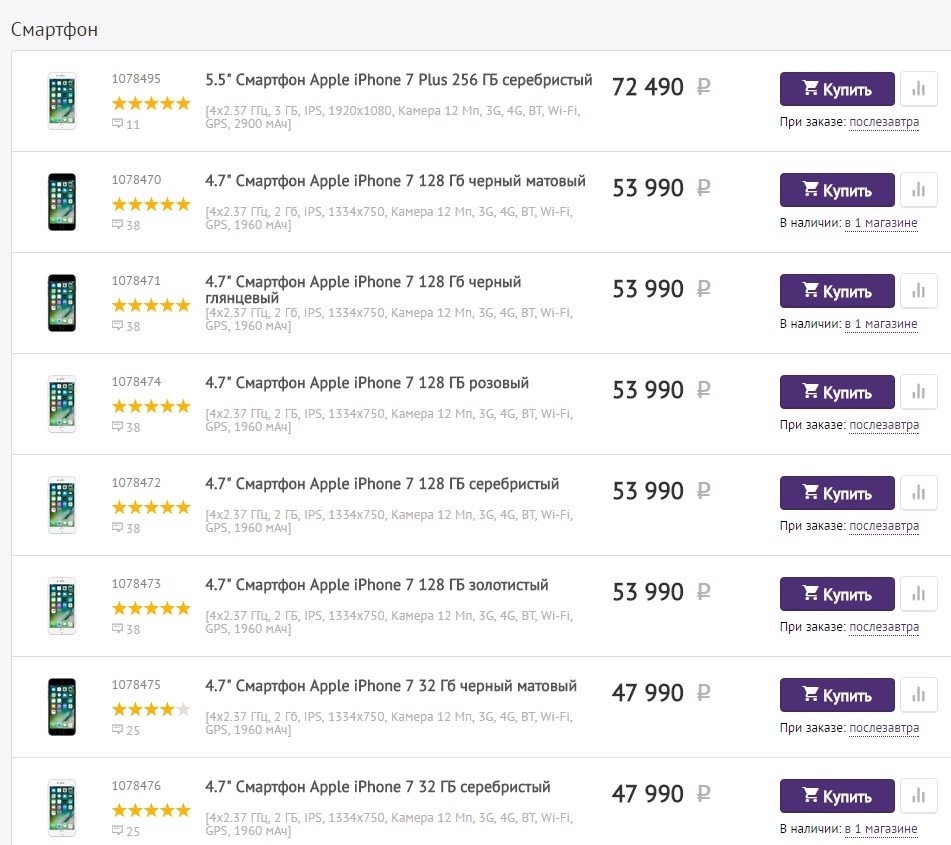951x845 pixels.
Task: Open 'в 1 магазине' availability for black matte 128 Гб
Action: [880, 223]
